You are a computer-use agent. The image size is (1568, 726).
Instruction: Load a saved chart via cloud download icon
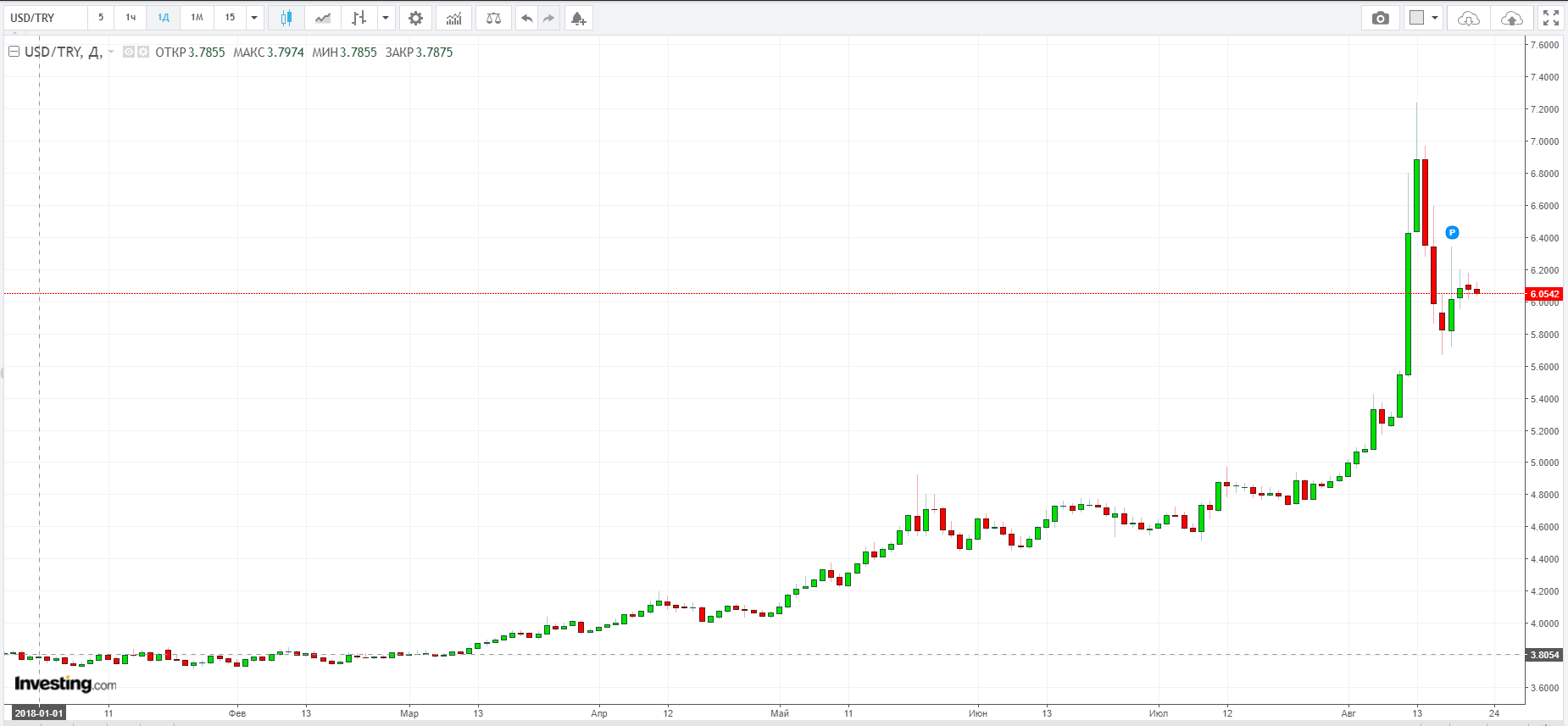(x=1469, y=18)
